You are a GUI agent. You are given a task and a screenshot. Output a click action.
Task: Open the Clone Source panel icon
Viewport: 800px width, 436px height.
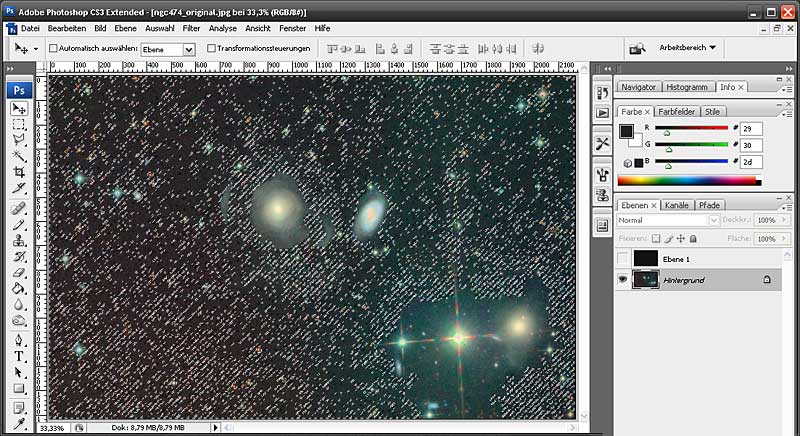point(603,195)
